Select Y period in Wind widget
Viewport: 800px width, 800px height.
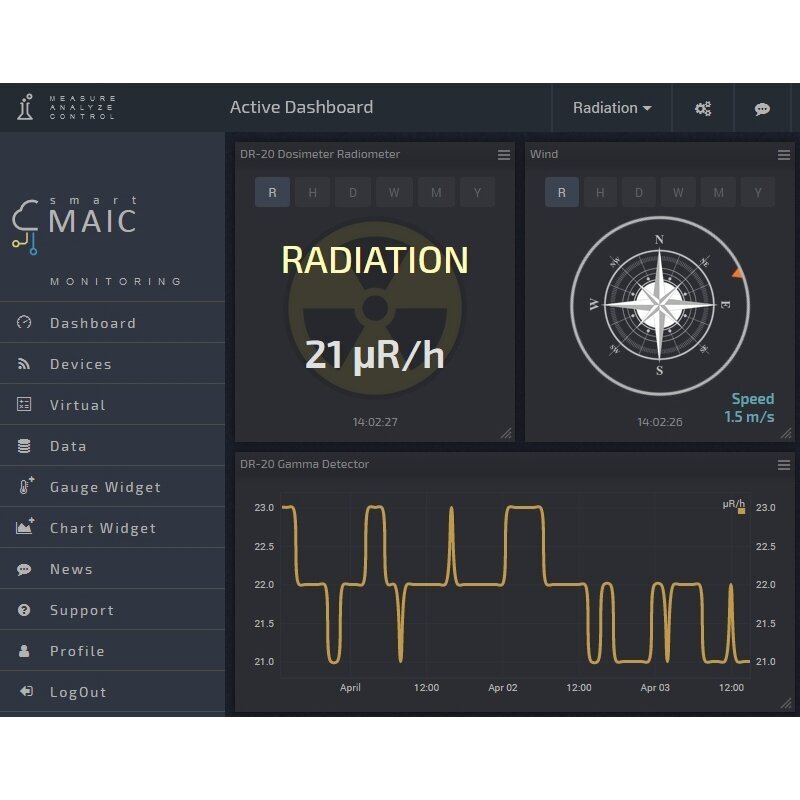758,192
